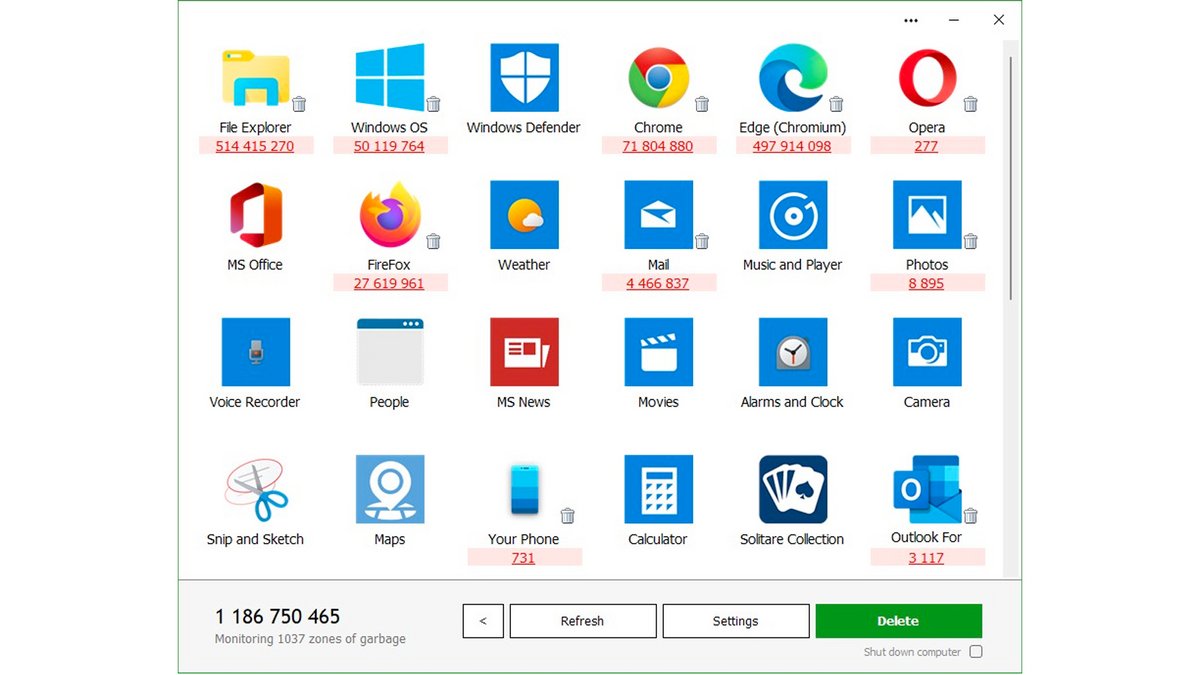Select the Snip and Sketch icon
This screenshot has width=1200, height=675.
coord(255,490)
